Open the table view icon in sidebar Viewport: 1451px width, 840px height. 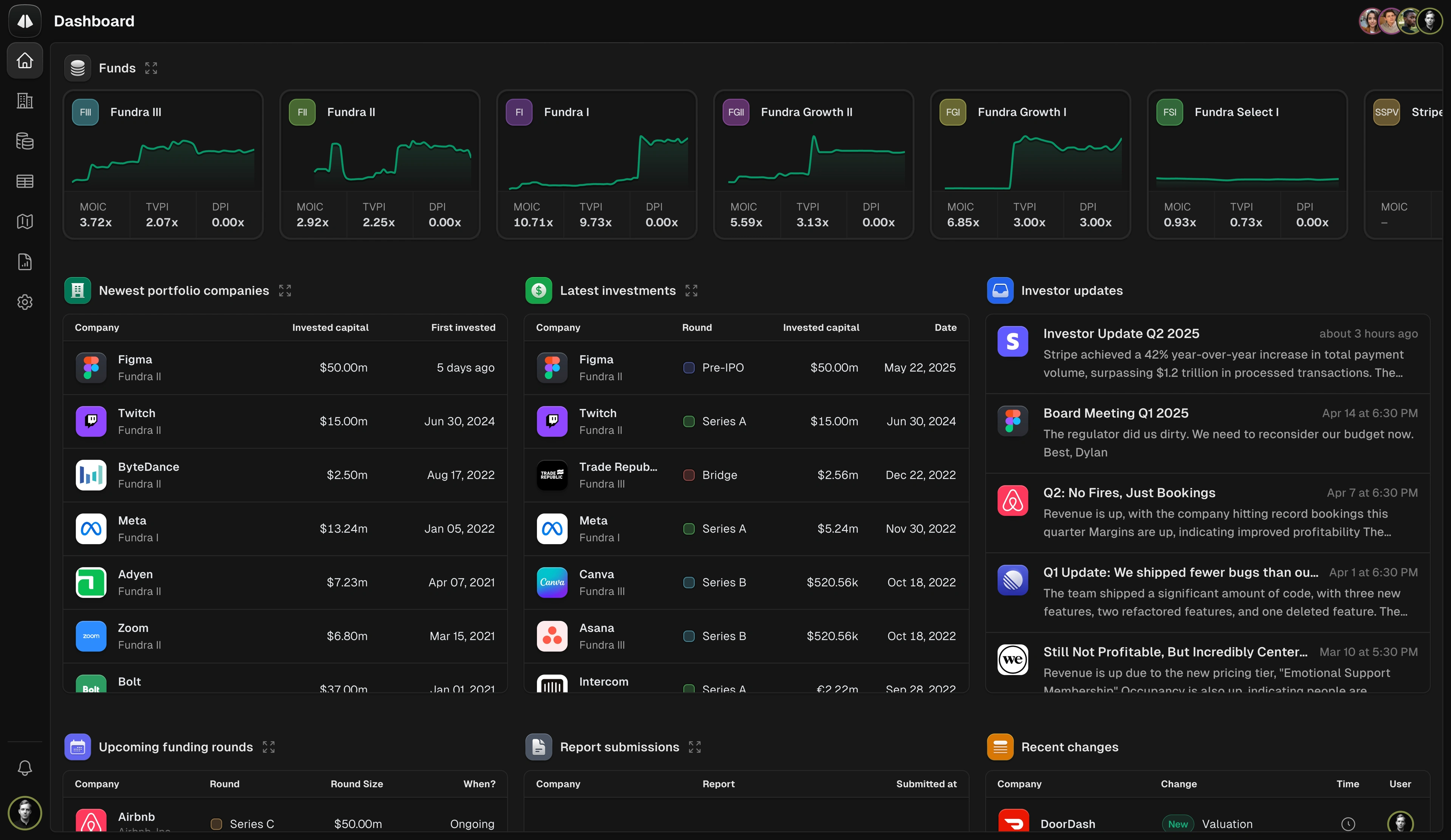pyautogui.click(x=24, y=181)
